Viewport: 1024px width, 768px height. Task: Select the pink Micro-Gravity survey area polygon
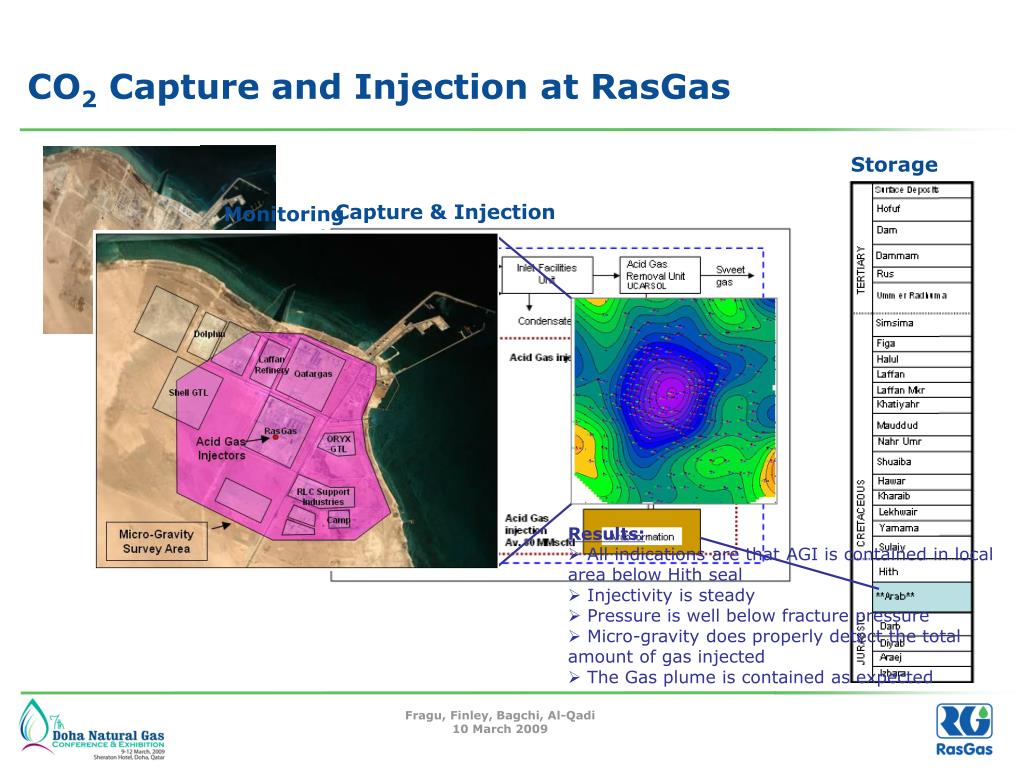[x=281, y=436]
